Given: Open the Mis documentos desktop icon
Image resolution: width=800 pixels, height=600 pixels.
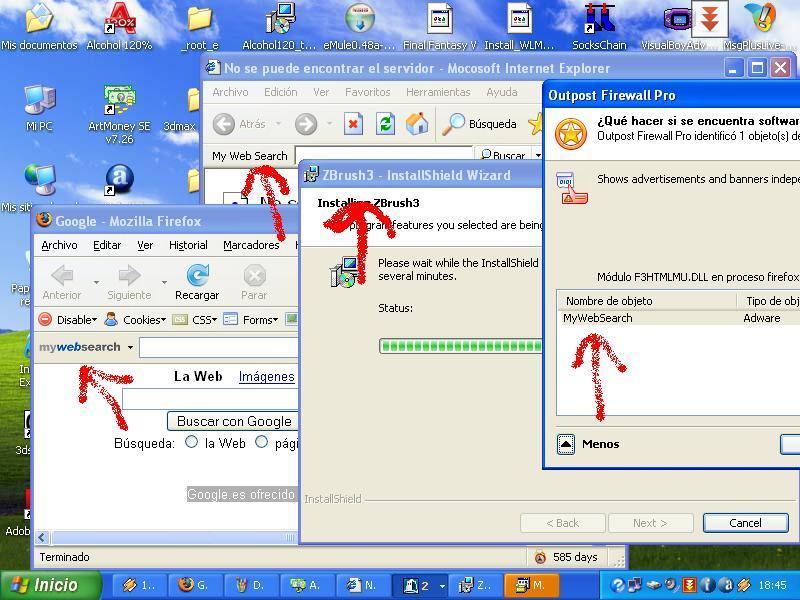Looking at the screenshot, I should [x=39, y=26].
